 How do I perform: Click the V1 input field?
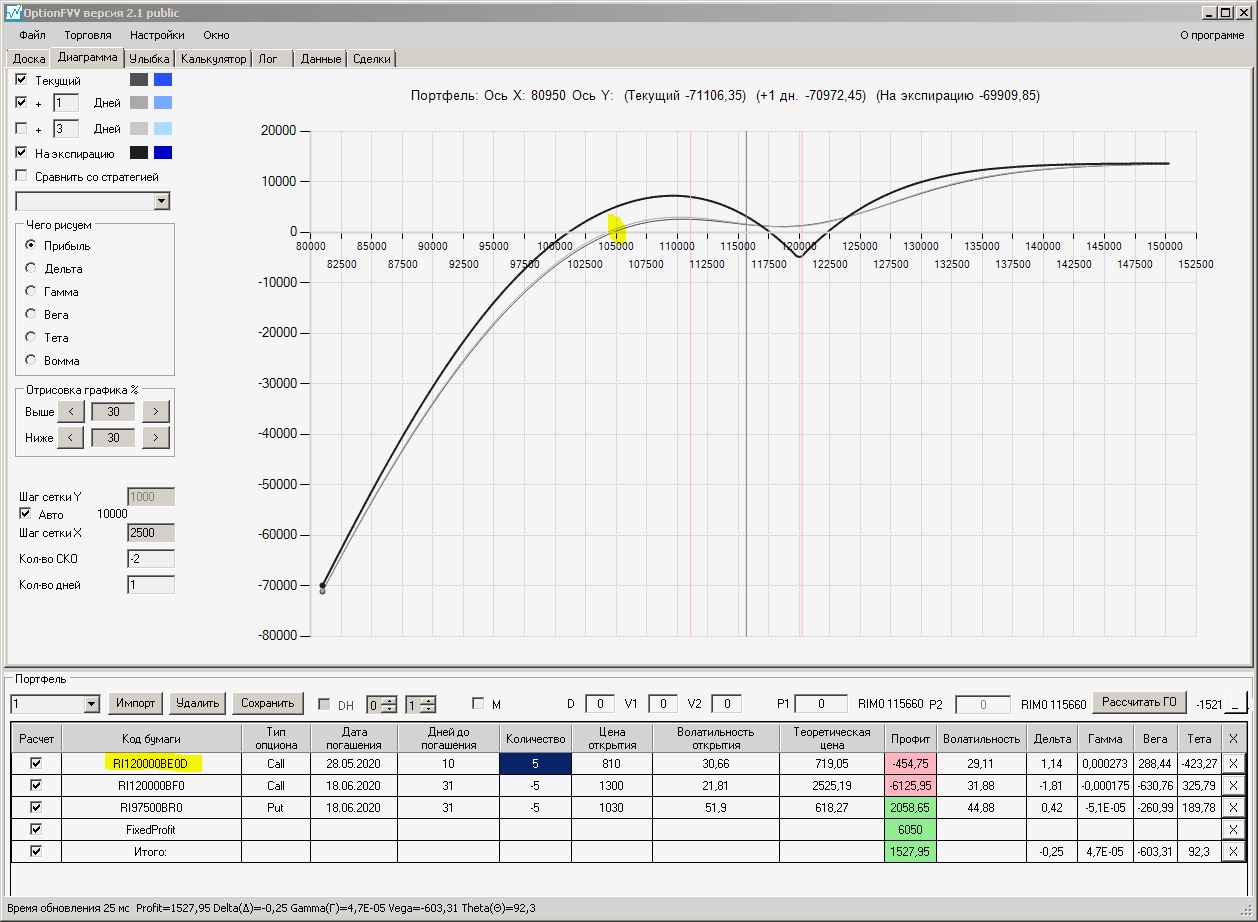pos(663,704)
